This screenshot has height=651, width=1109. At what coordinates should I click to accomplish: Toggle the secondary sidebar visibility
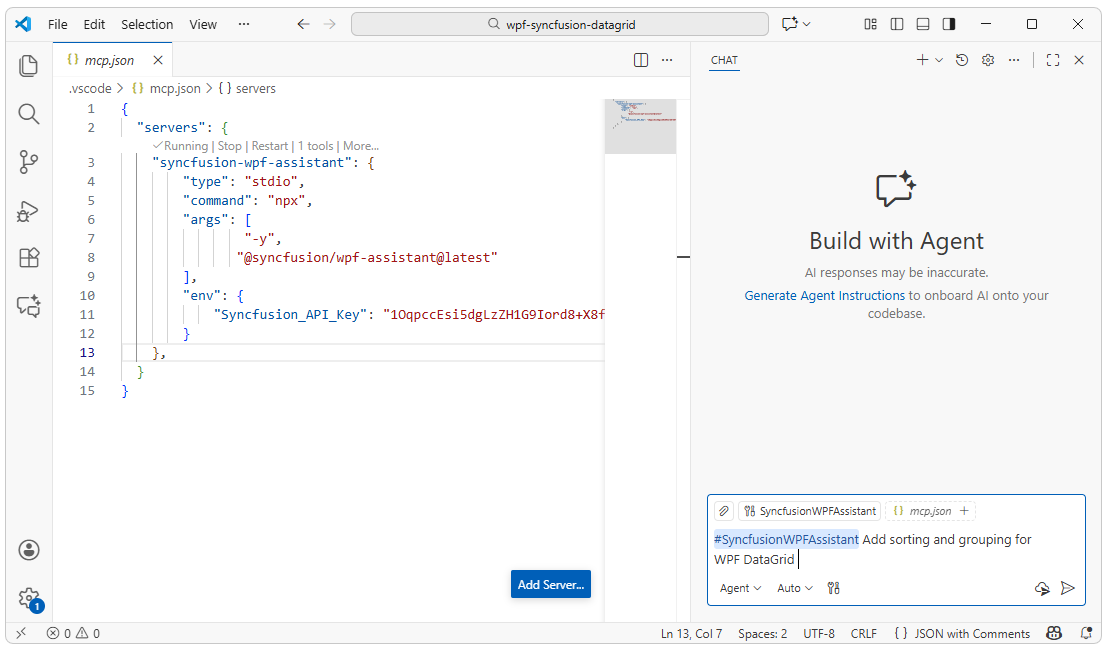pyautogui.click(x=948, y=24)
